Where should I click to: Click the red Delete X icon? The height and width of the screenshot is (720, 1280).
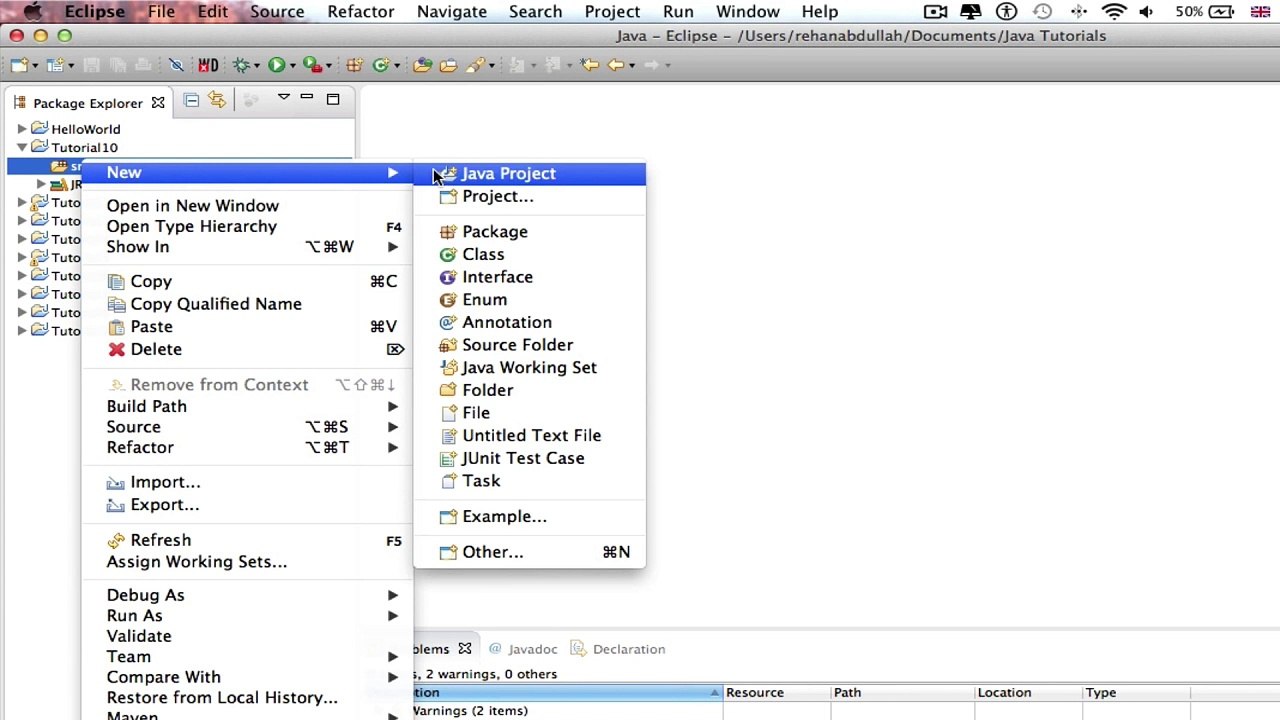point(117,349)
